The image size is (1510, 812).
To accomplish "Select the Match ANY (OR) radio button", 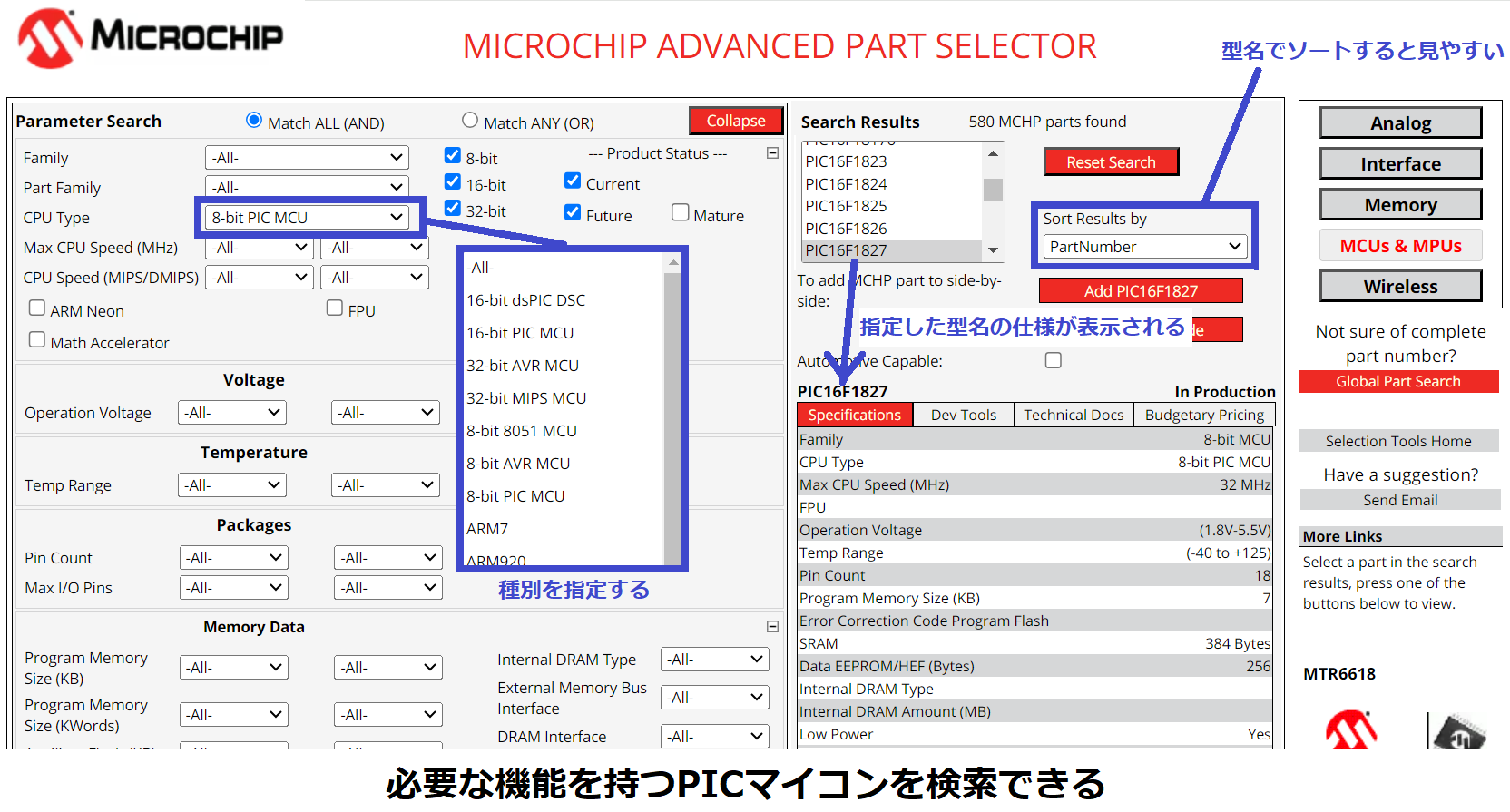I will click(x=470, y=121).
